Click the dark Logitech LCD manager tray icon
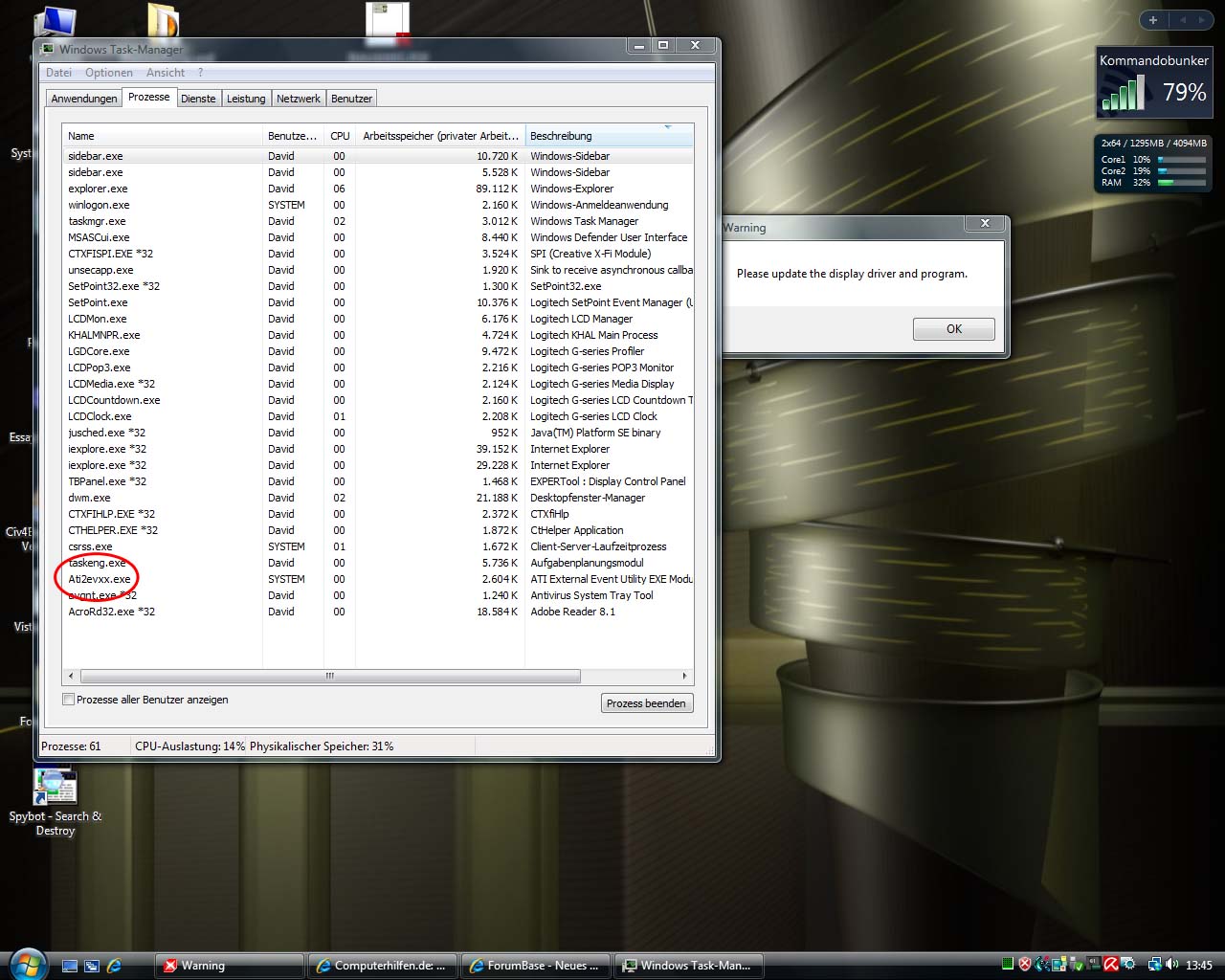Image resolution: width=1225 pixels, height=980 pixels. [1094, 964]
